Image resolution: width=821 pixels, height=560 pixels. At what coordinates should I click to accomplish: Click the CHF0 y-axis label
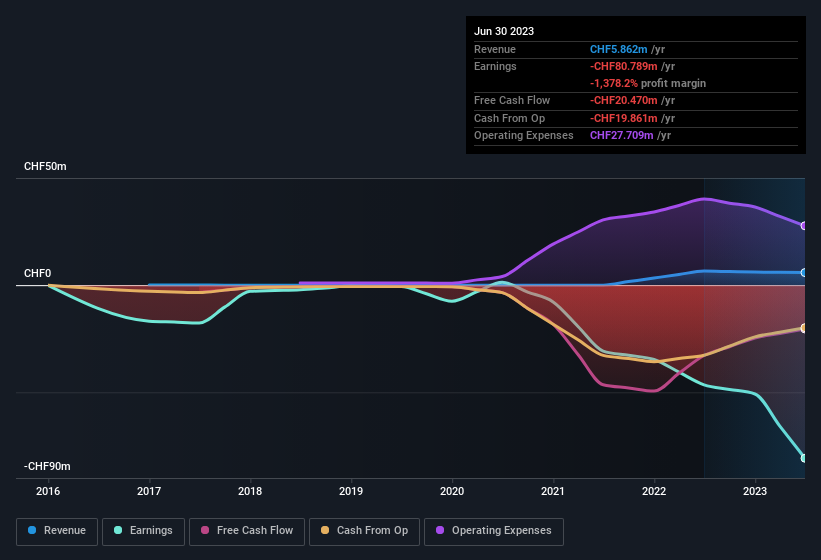pos(38,273)
